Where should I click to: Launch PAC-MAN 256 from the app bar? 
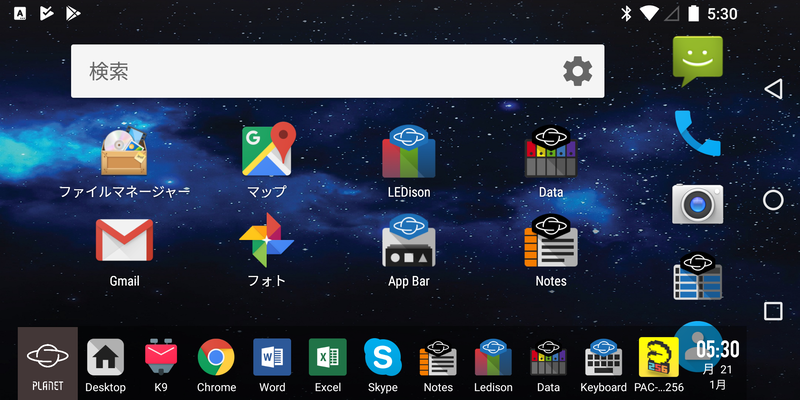pos(659,366)
